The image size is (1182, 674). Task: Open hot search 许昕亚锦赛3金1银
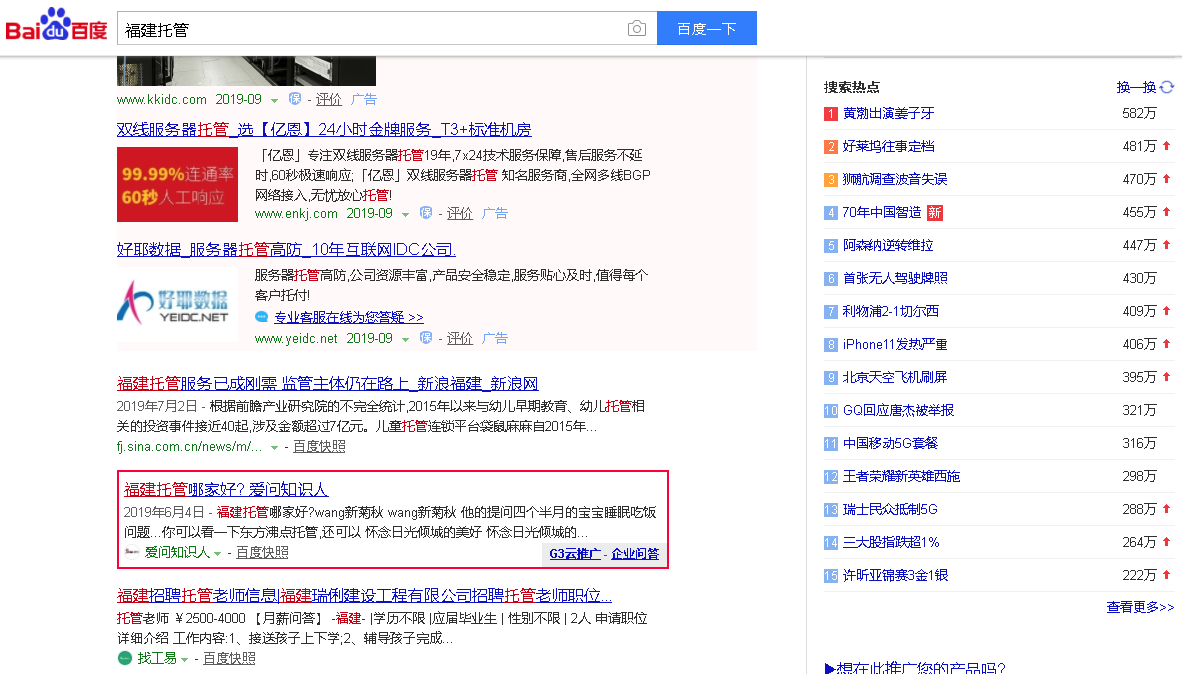pos(895,575)
